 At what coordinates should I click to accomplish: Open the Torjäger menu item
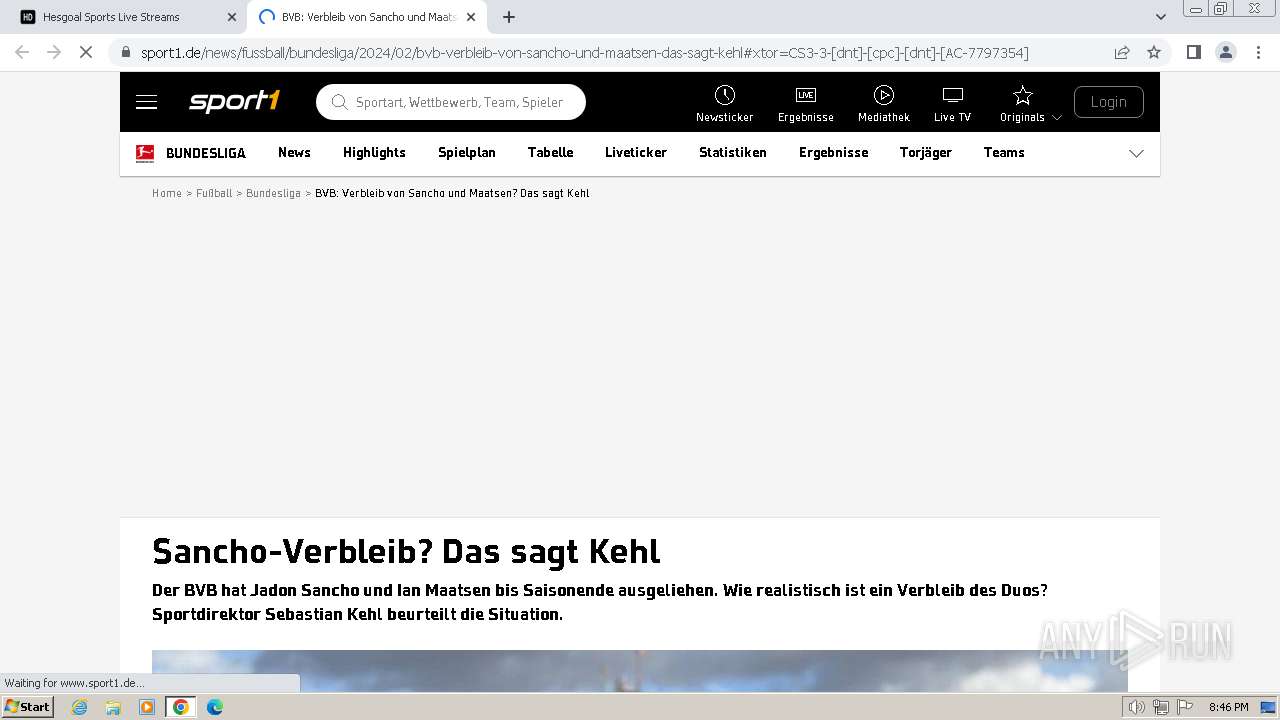pyautogui.click(x=926, y=153)
